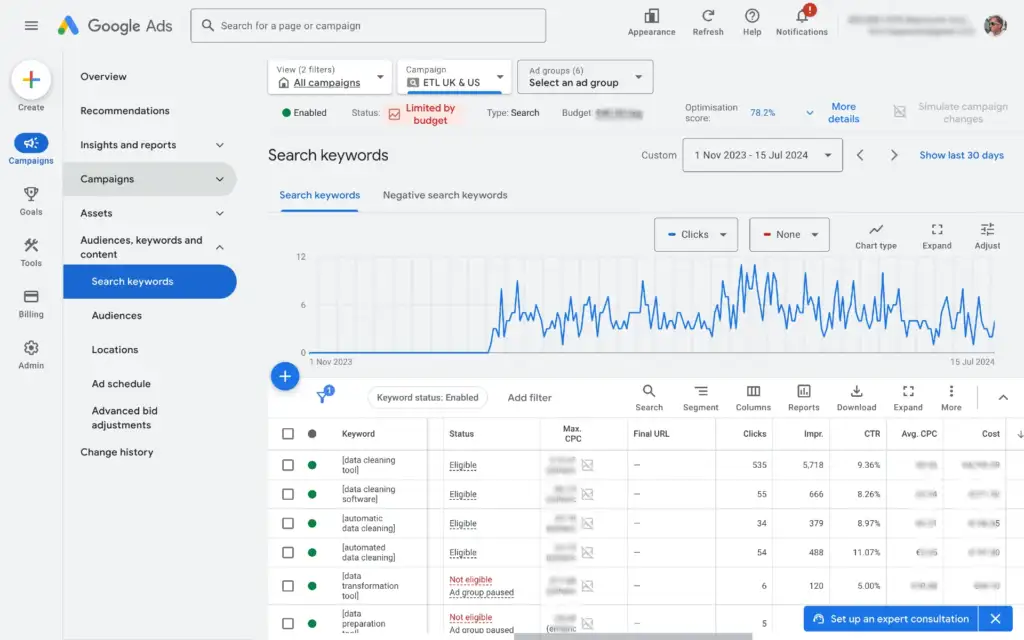Click Set up an expert consultation
The height and width of the screenshot is (640, 1024).
[x=891, y=618]
